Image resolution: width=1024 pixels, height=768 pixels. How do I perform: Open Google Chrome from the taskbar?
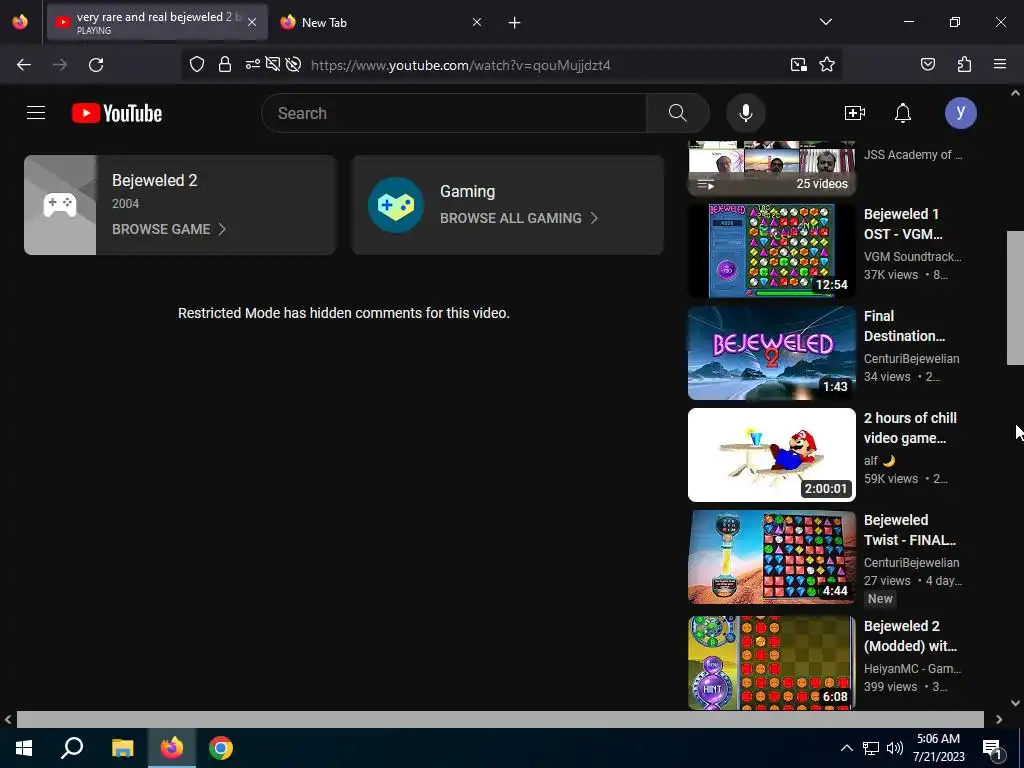(x=221, y=748)
